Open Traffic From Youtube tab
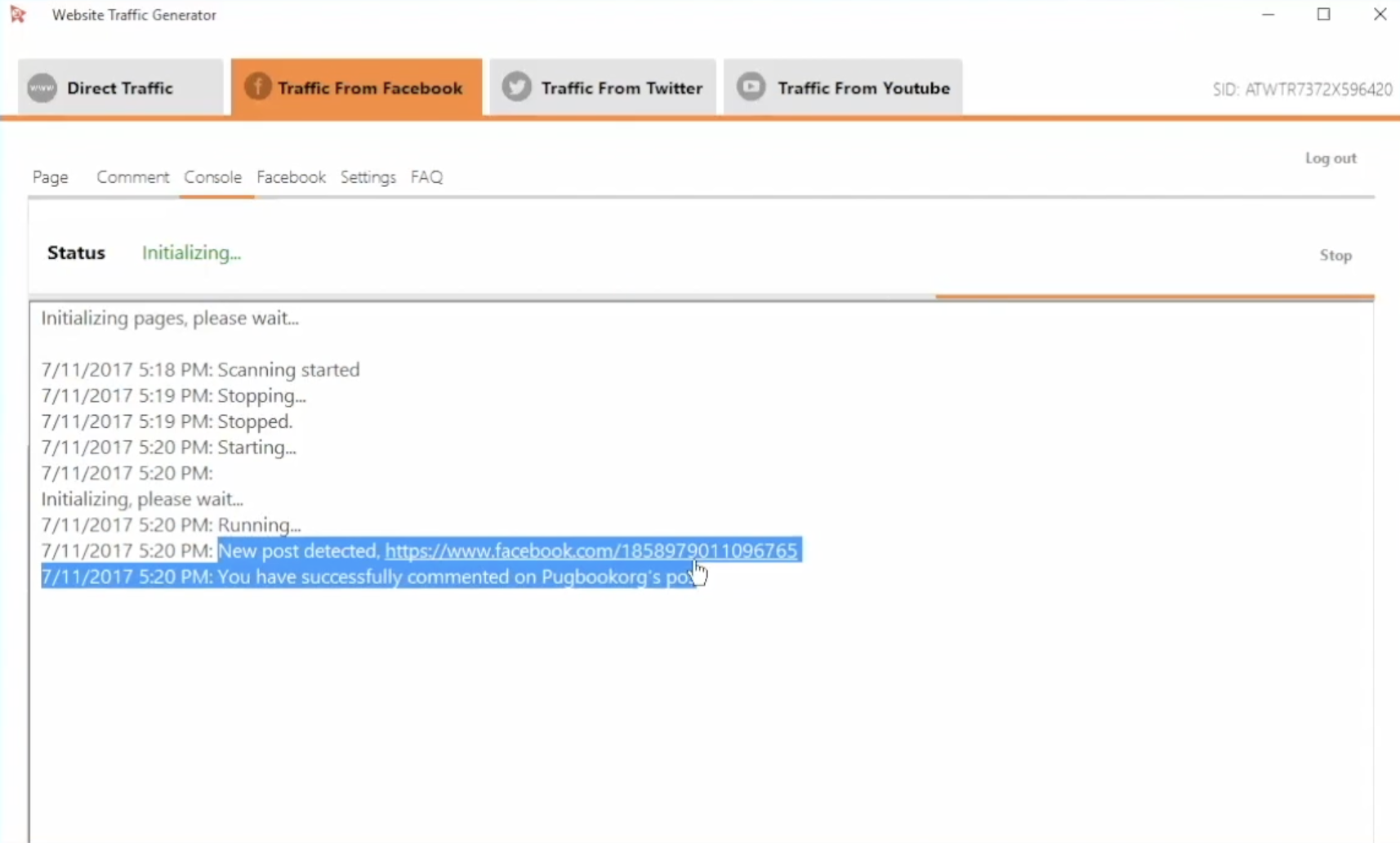 pos(843,87)
